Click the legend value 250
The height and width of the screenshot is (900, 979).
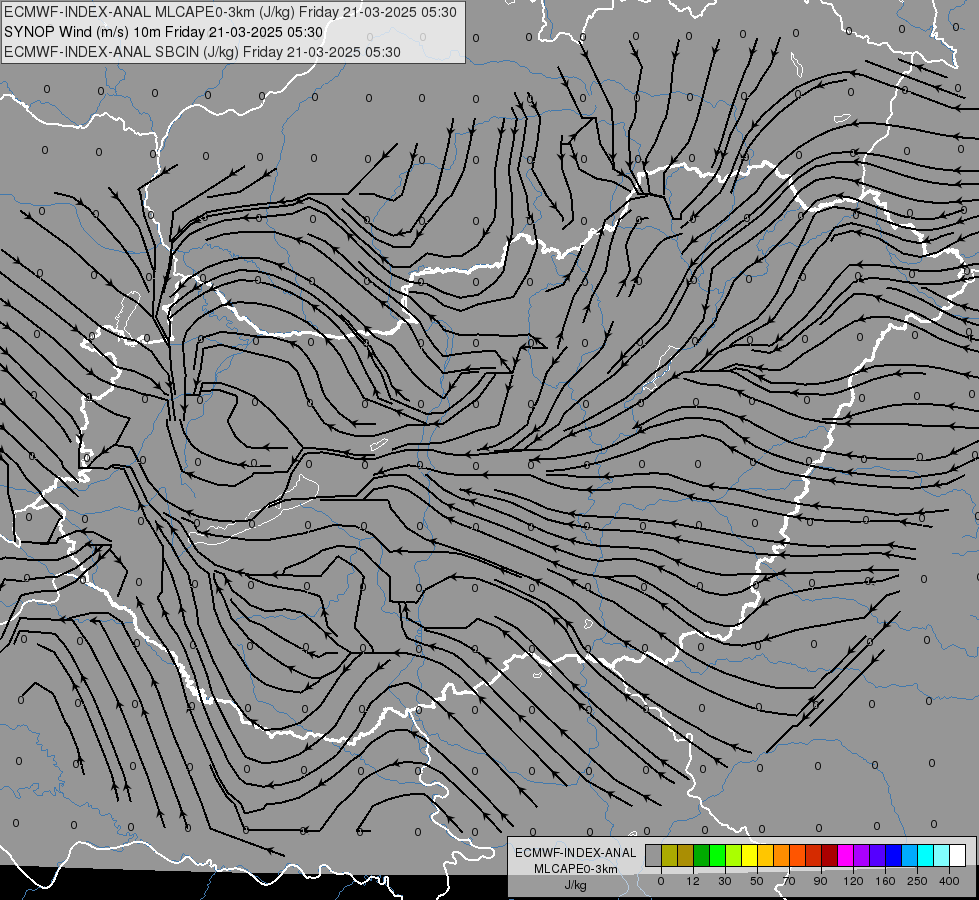click(x=917, y=881)
